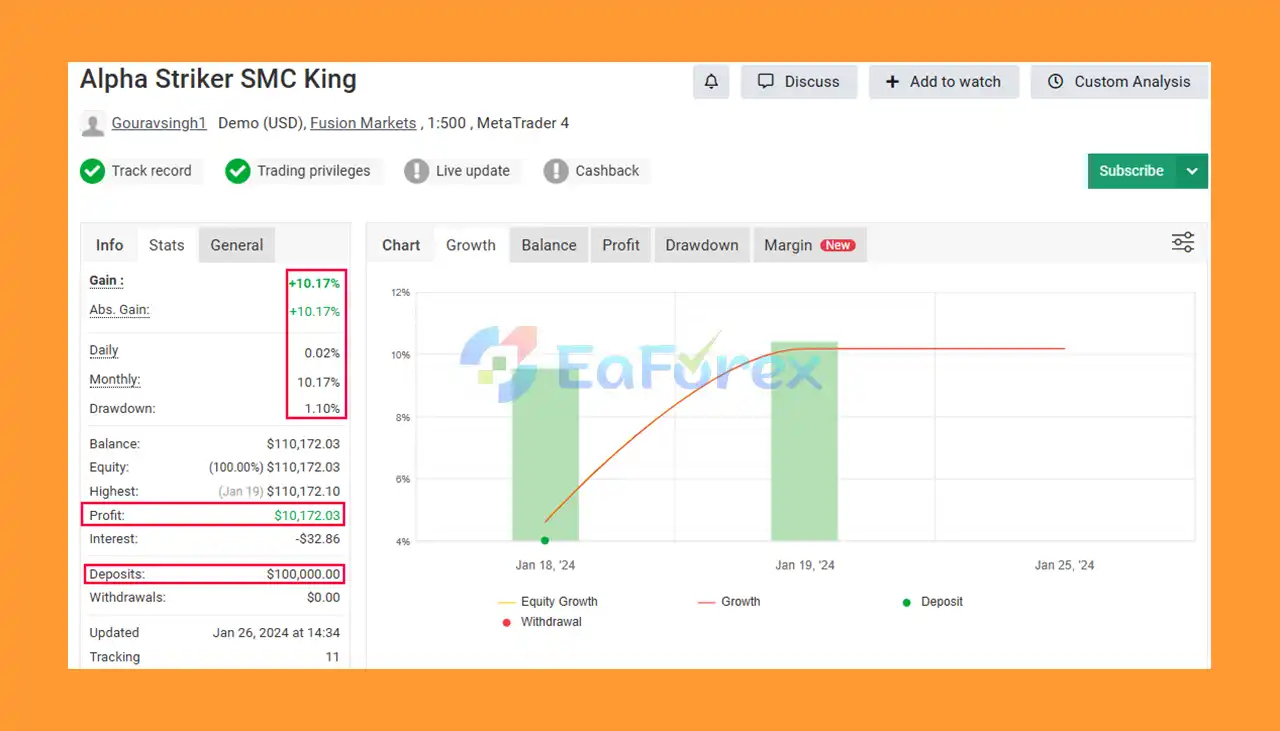Click the Live update warning icon
Screen dimensions: 1280x731
[416, 172]
